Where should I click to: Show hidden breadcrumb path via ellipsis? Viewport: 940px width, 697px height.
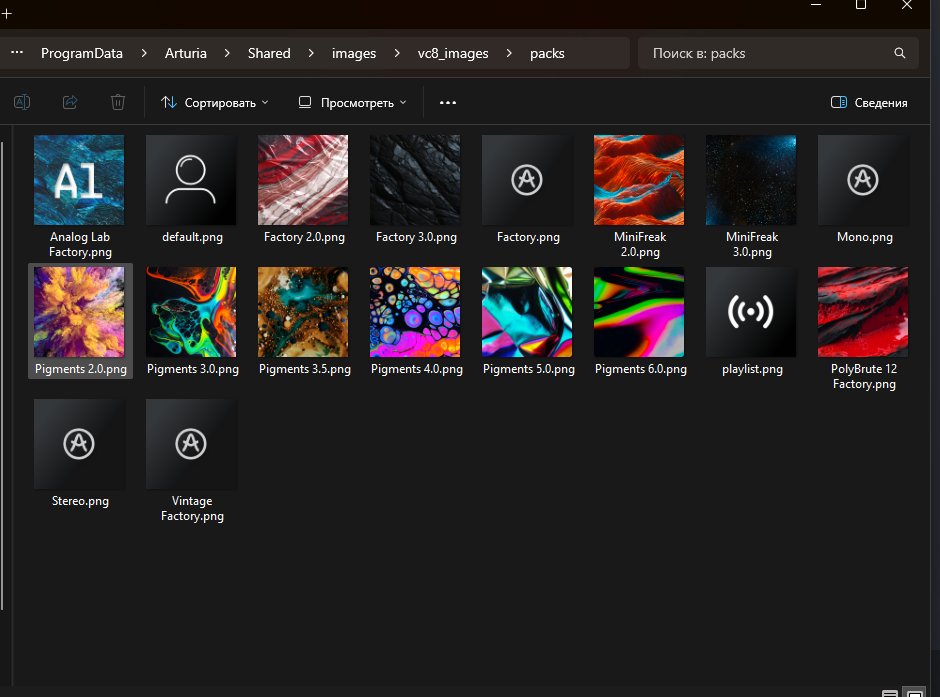point(17,53)
